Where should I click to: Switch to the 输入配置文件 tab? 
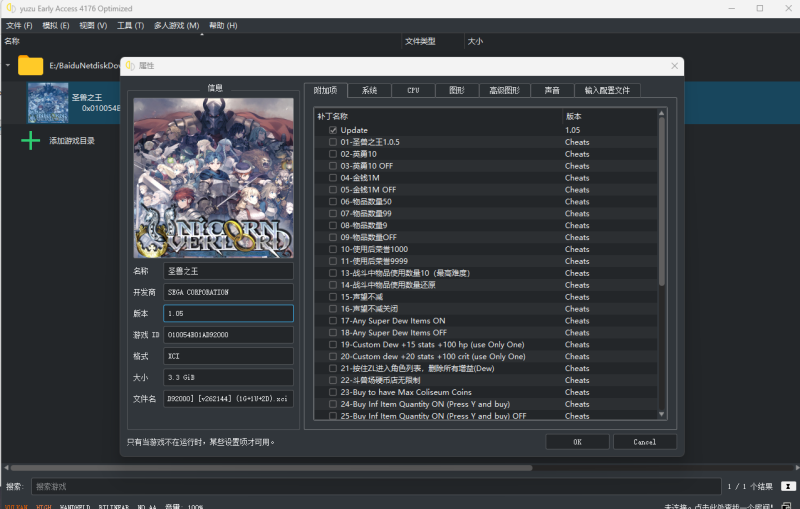click(x=607, y=90)
